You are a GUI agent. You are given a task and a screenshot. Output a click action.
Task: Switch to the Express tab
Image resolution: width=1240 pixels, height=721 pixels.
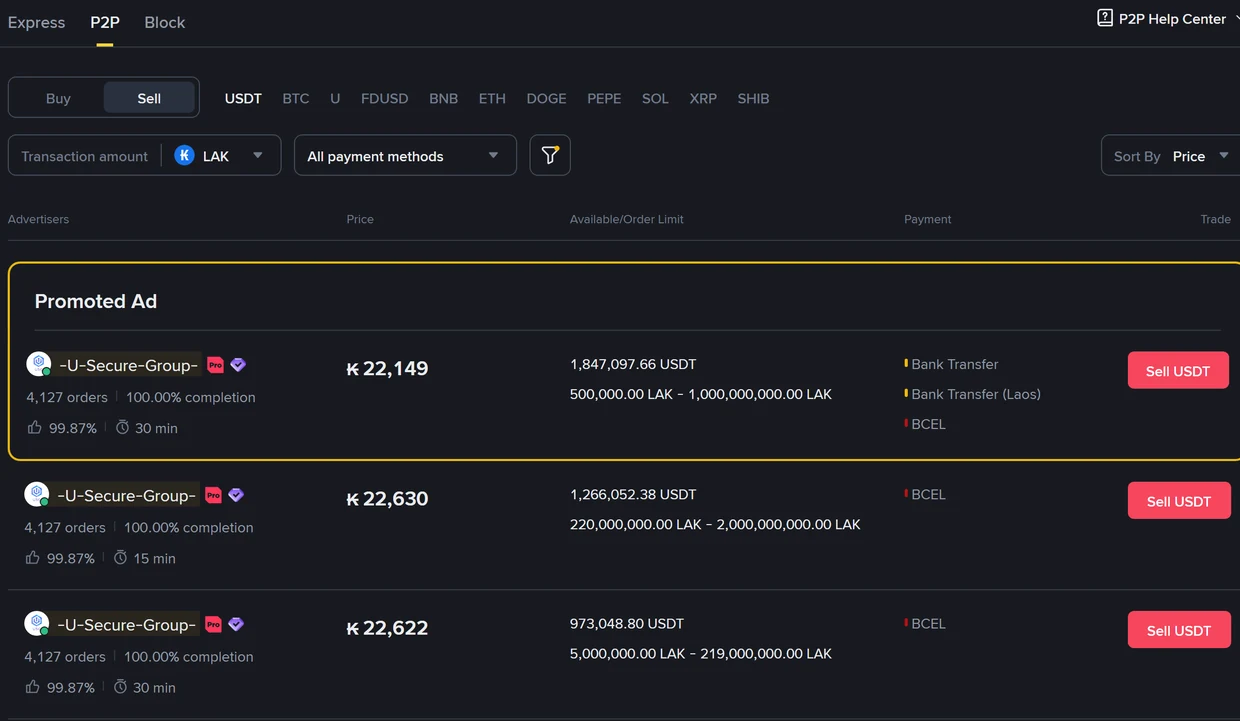point(36,22)
